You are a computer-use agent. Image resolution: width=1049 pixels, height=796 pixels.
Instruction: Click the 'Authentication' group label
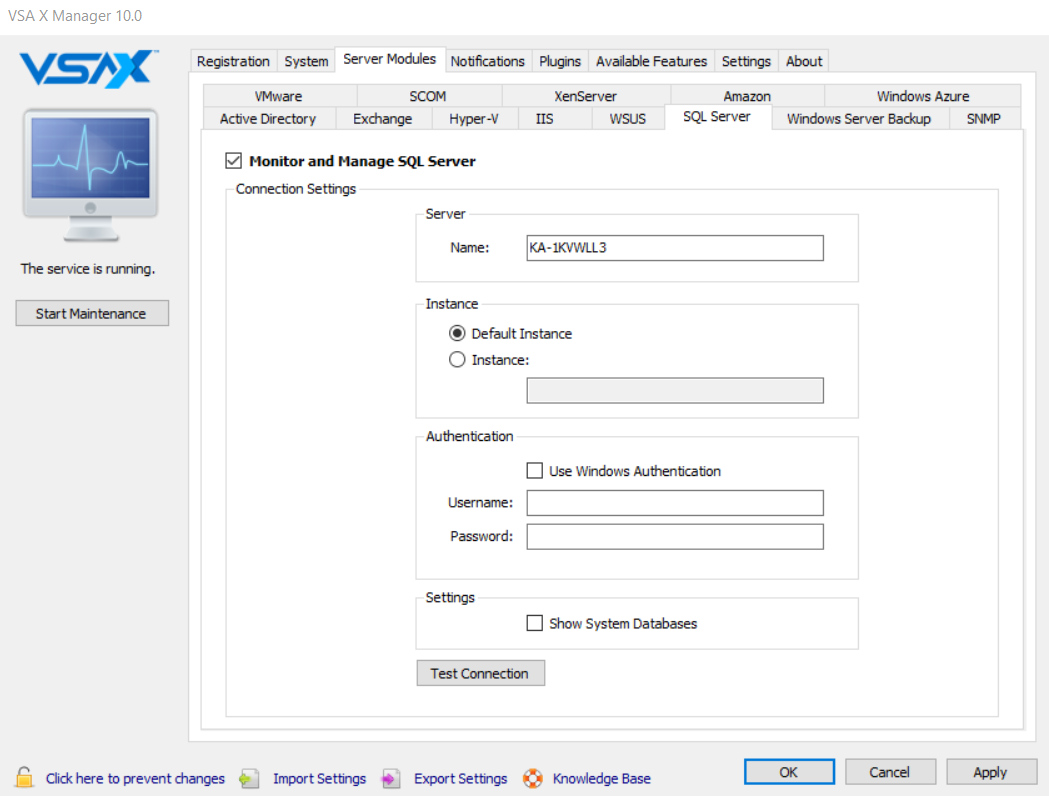[x=470, y=436]
